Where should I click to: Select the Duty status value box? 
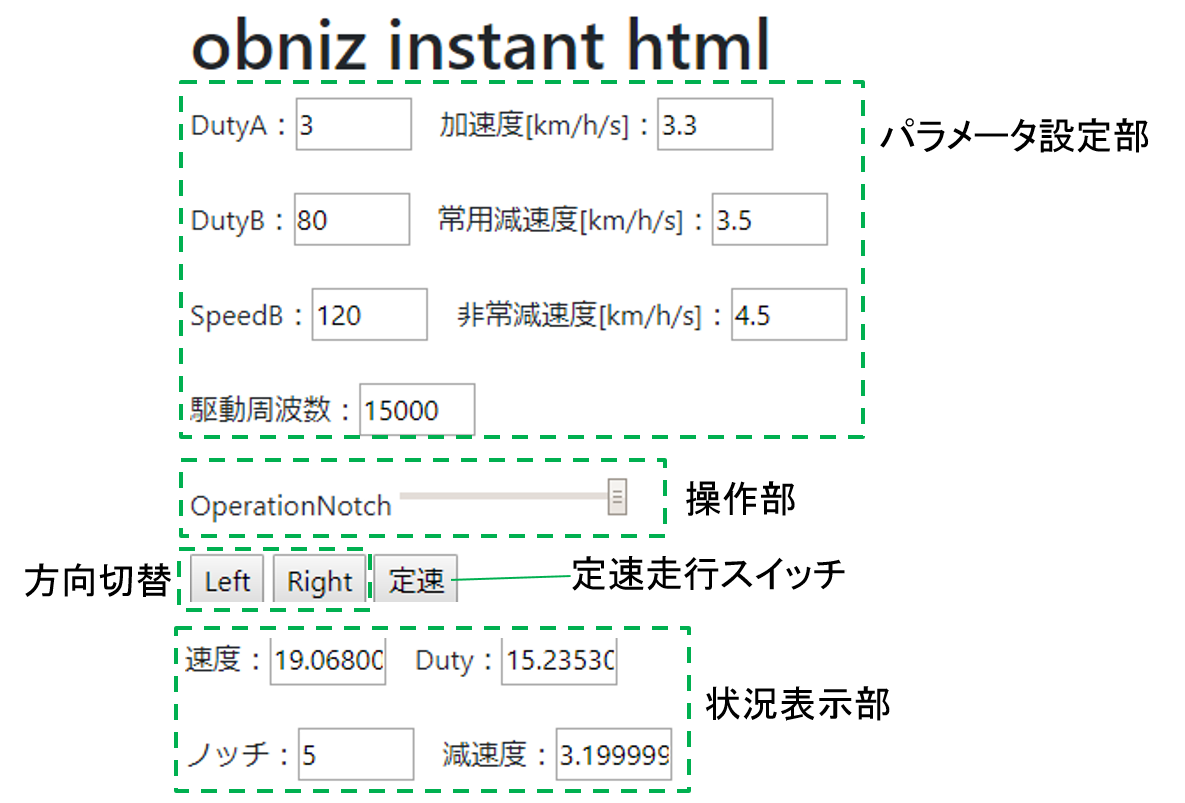click(x=559, y=660)
